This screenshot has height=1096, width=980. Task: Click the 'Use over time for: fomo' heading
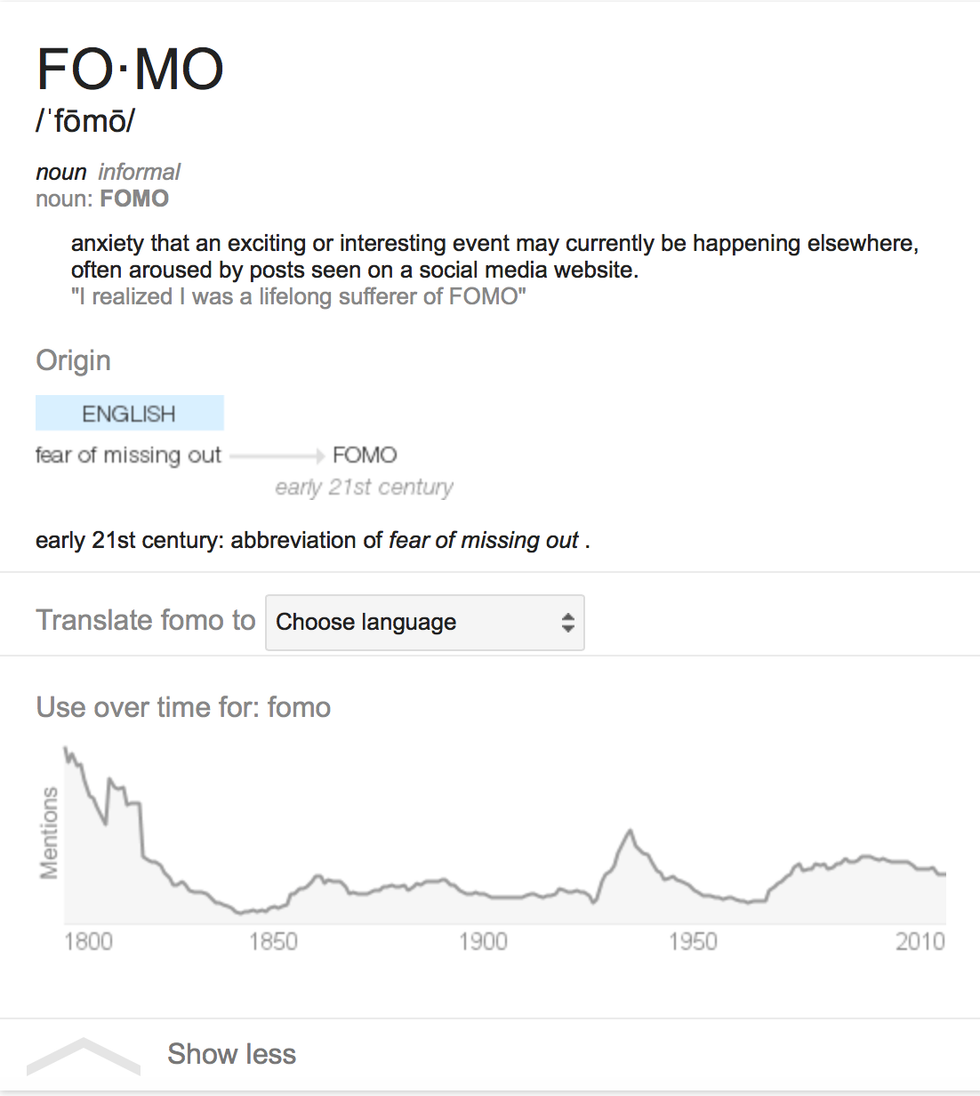pos(183,708)
